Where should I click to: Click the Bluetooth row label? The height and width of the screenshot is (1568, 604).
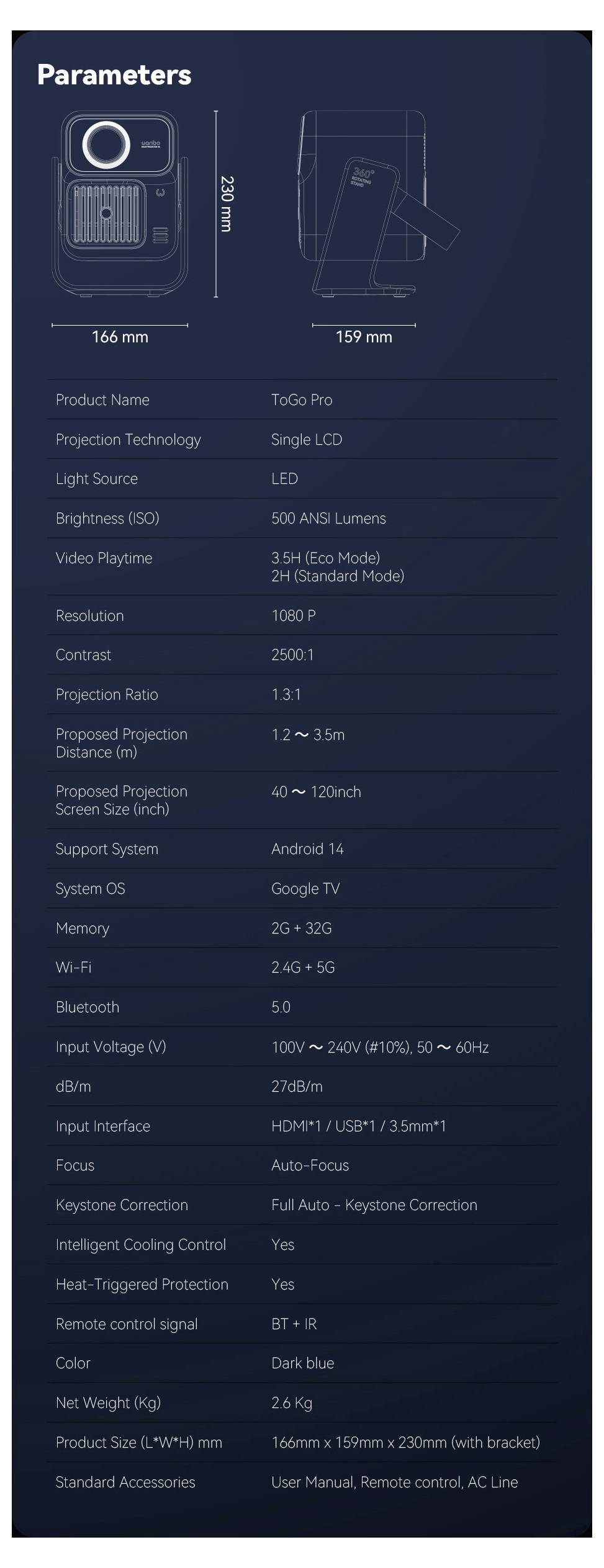88,1007
